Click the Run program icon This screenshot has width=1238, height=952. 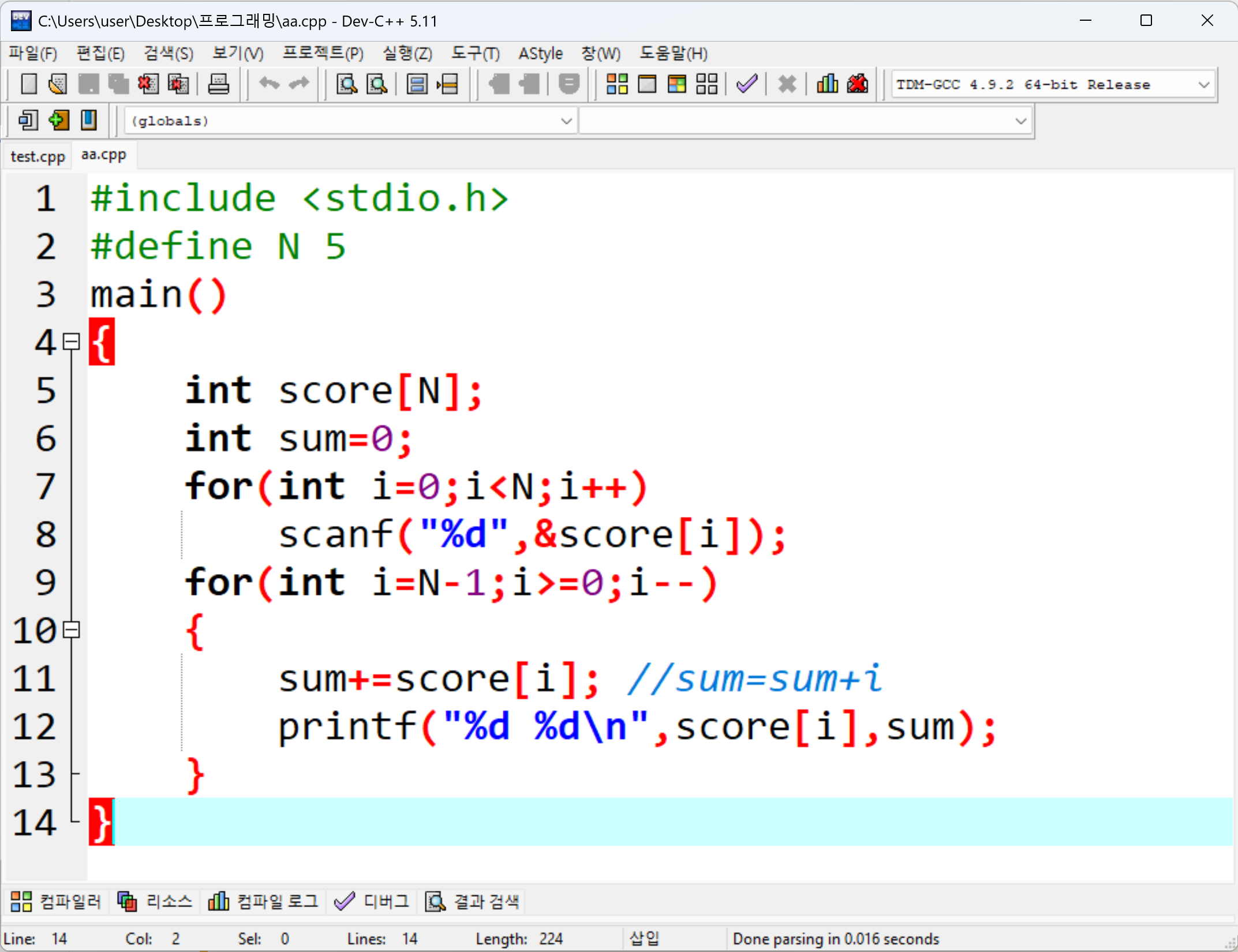(647, 84)
